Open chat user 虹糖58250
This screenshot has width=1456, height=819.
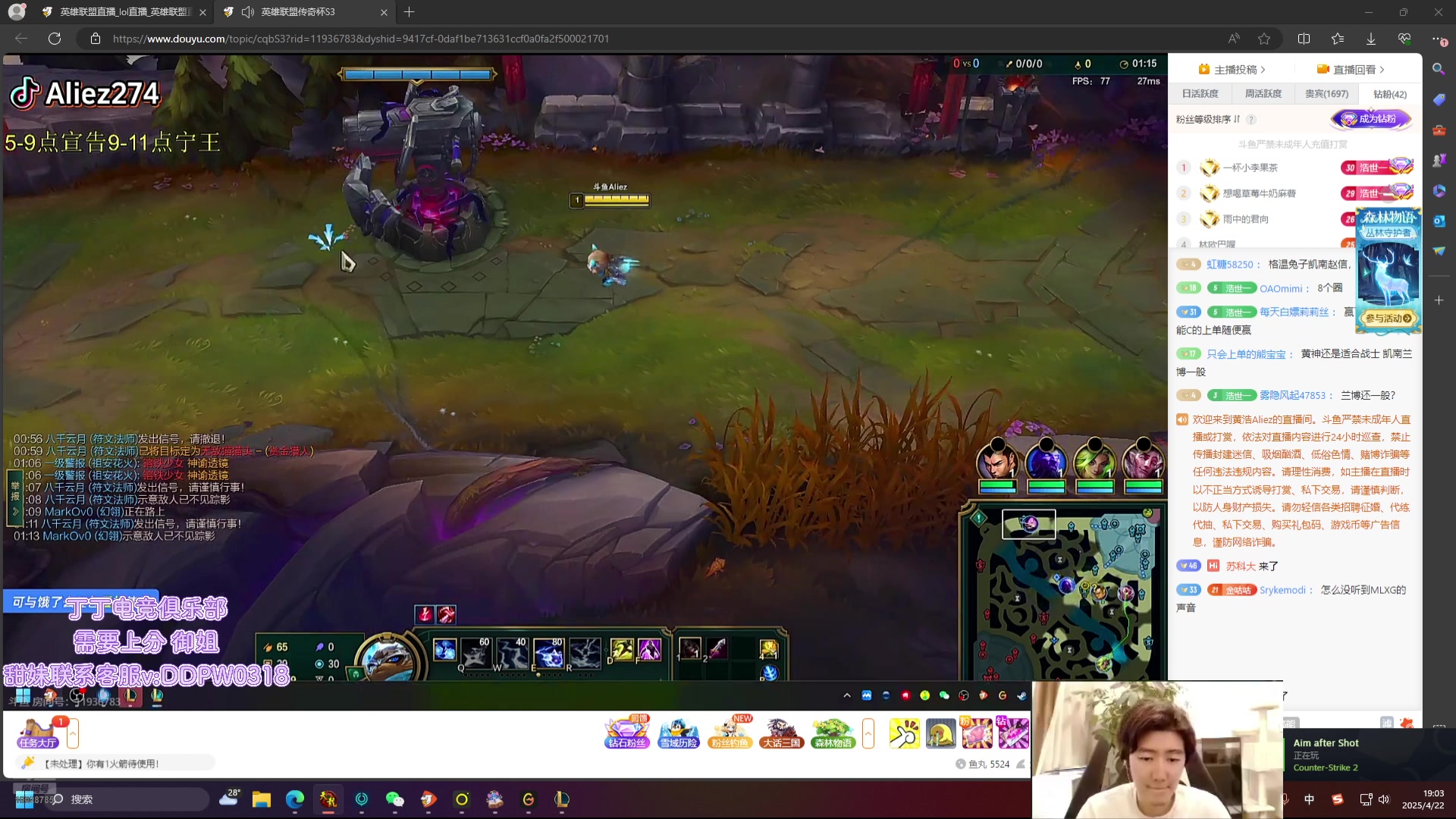[1233, 265]
